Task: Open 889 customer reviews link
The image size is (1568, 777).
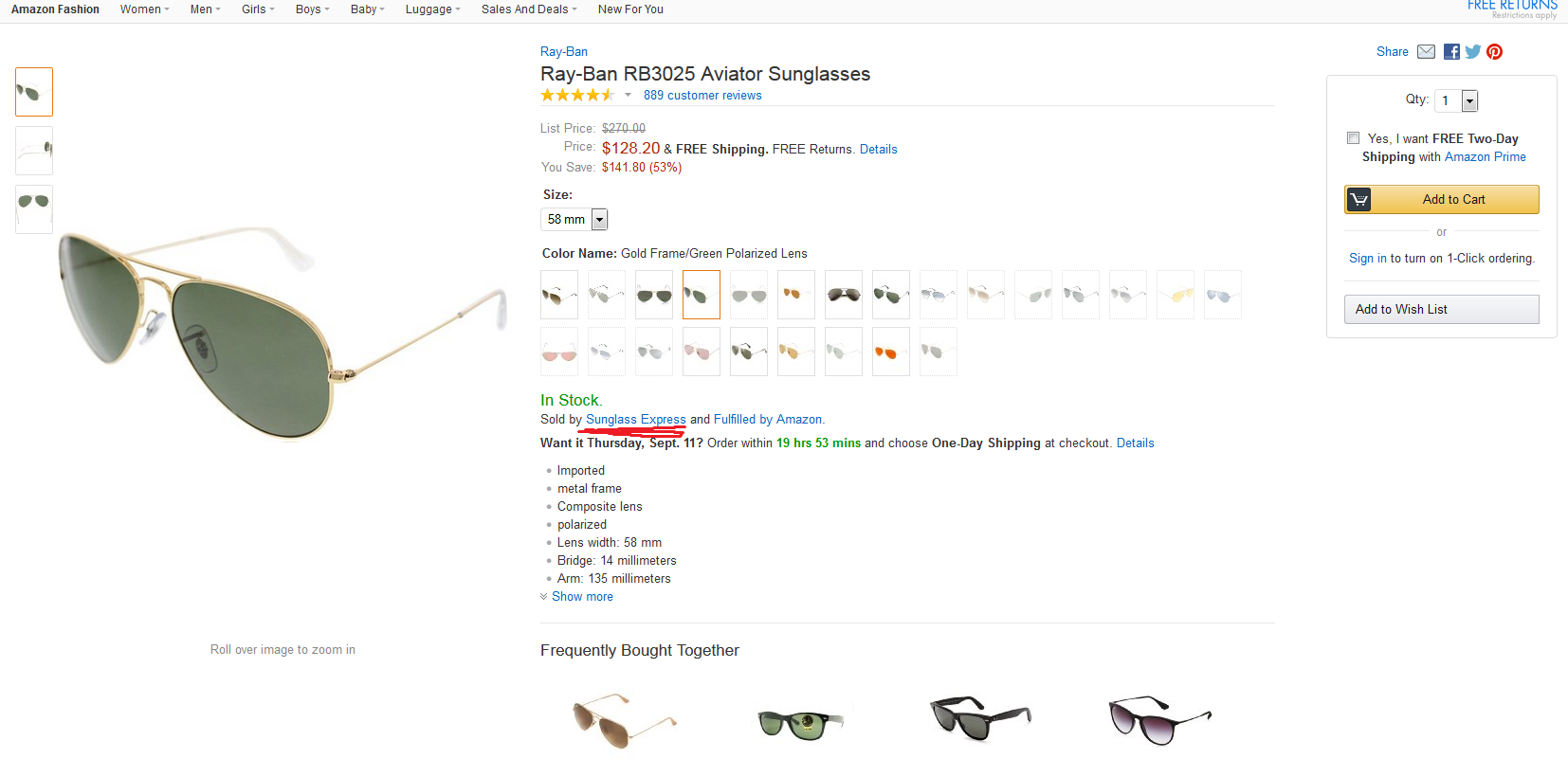Action: (x=702, y=95)
